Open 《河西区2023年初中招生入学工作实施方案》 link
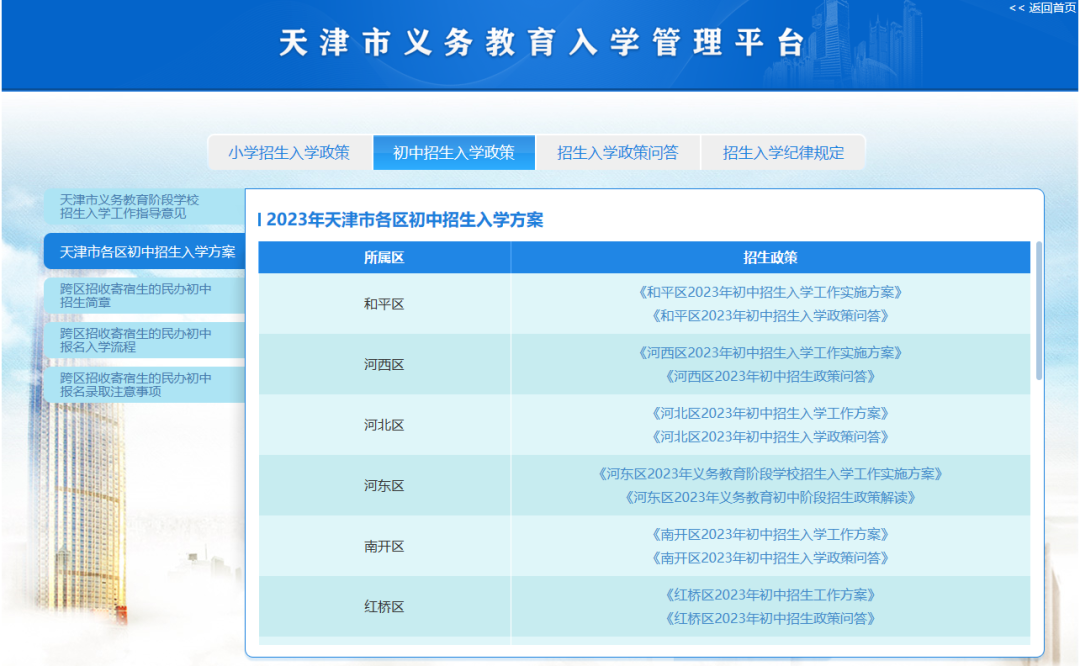This screenshot has width=1080, height=666. coord(770,353)
